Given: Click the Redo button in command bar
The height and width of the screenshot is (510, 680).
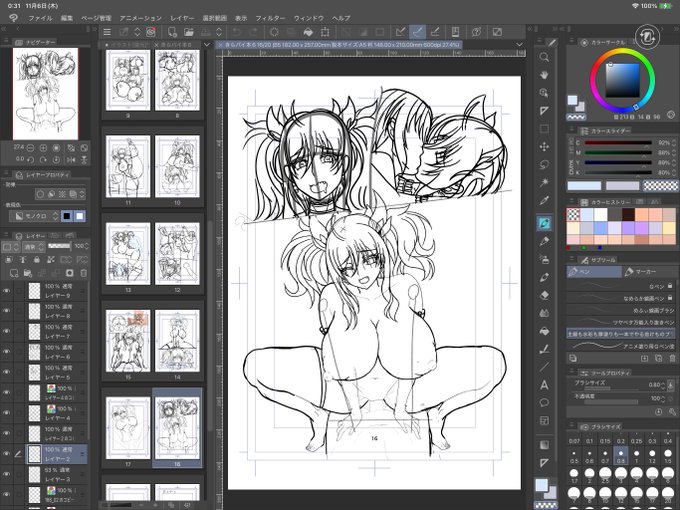Looking at the screenshot, I should point(255,32).
